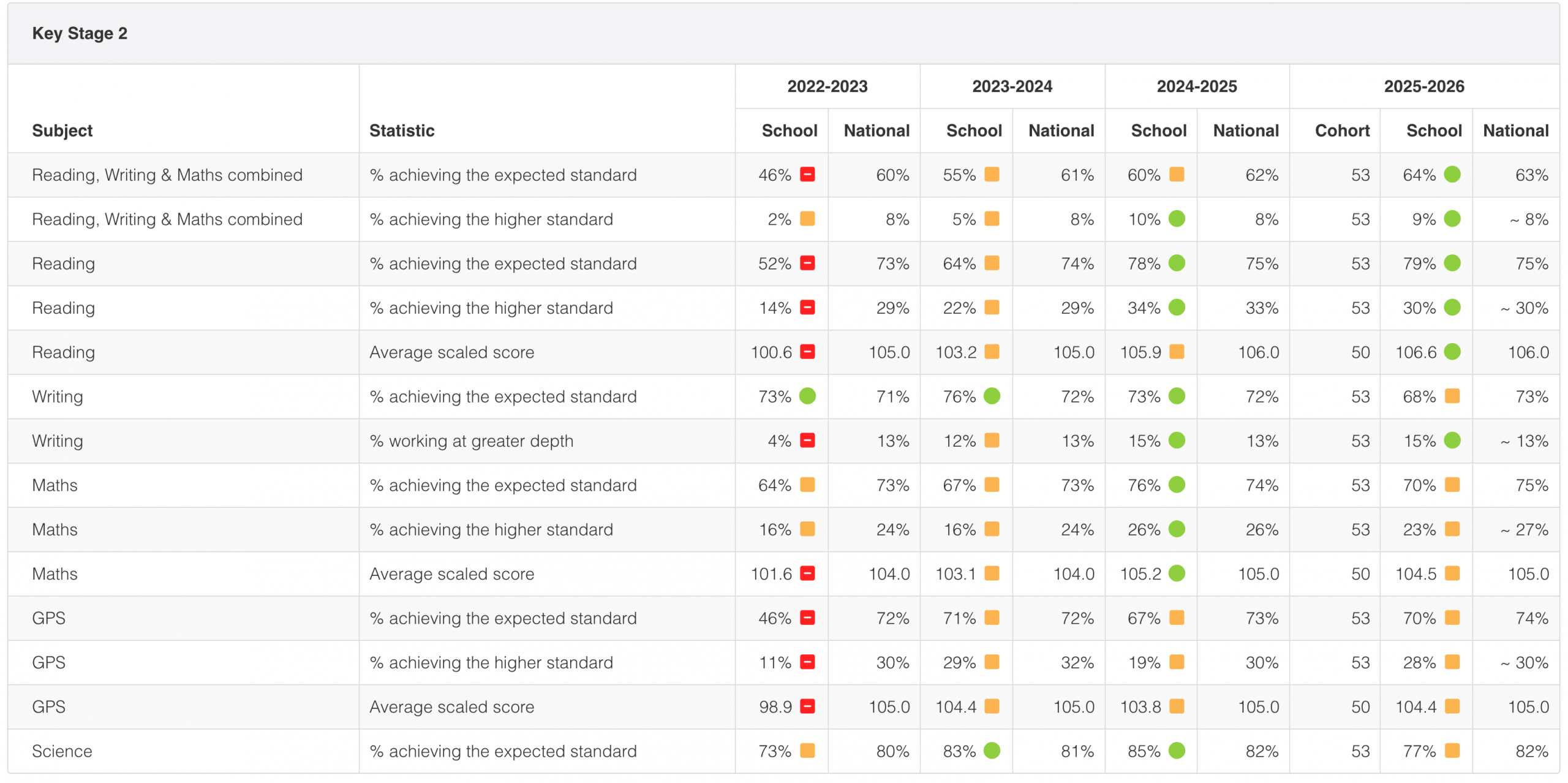The height and width of the screenshot is (783, 1568).
Task: Click the green circle beside Reading 34% 2024-2025
Action: (1176, 308)
